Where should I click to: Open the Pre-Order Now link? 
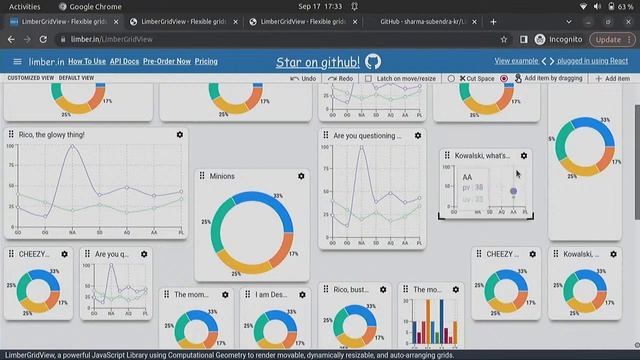click(167, 61)
